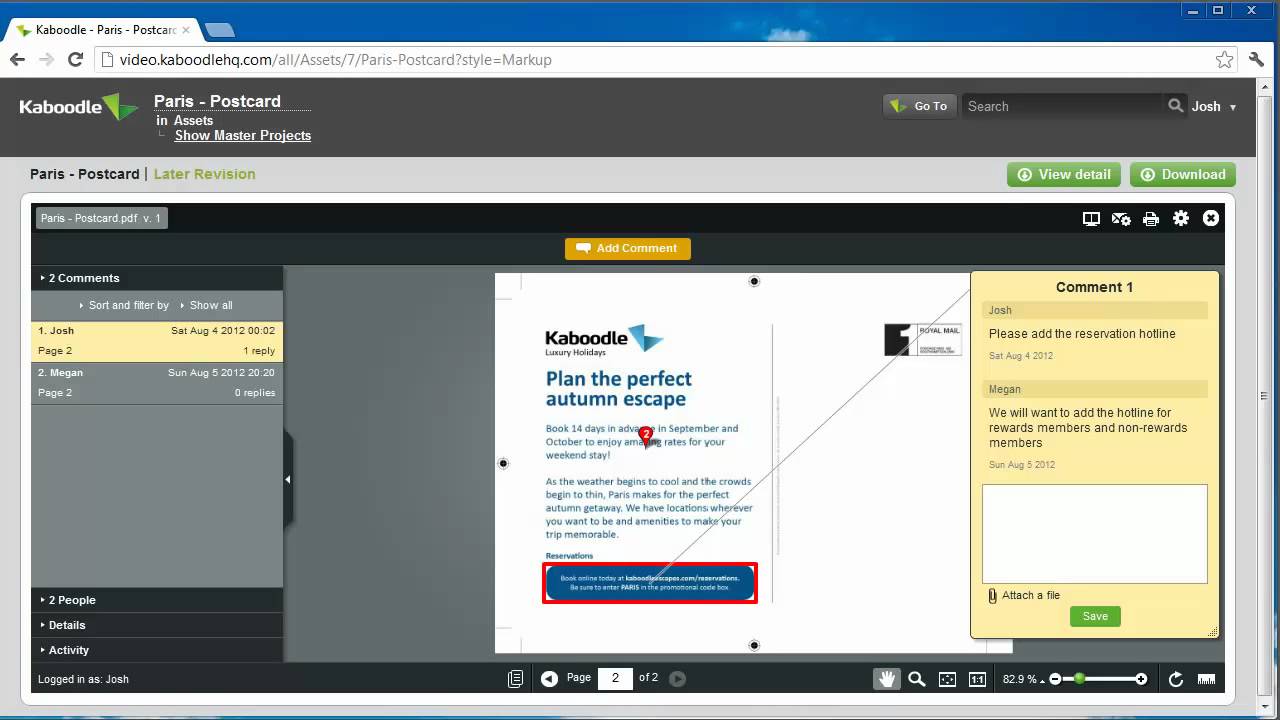
Task: Open zoom percentage dropdown 82.9 %
Action: coord(1024,679)
